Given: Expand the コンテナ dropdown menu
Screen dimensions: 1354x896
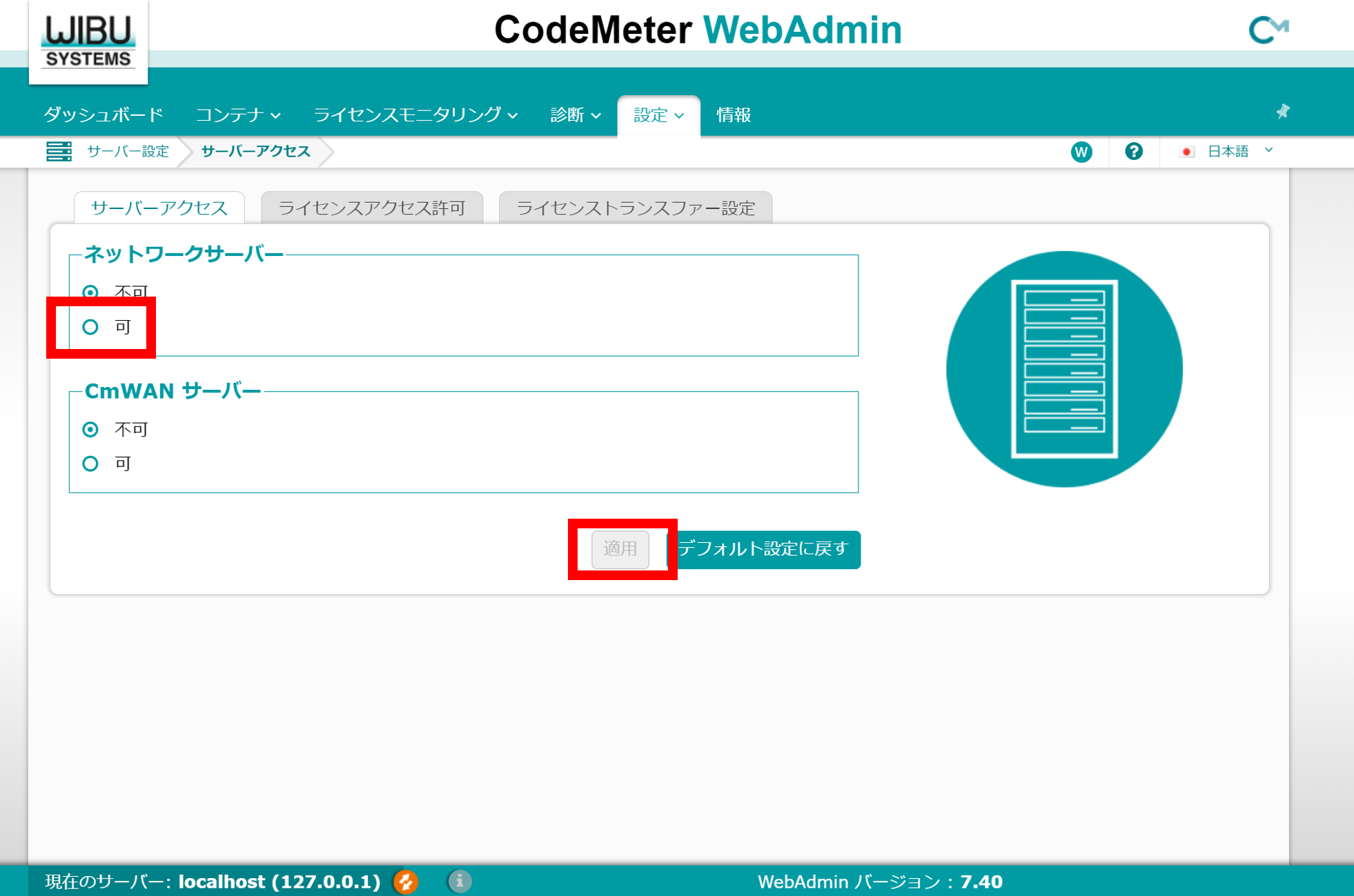Looking at the screenshot, I should (x=238, y=115).
